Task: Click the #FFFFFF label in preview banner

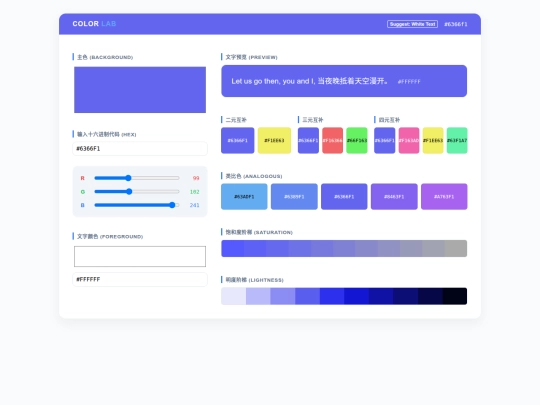Action: click(x=409, y=82)
